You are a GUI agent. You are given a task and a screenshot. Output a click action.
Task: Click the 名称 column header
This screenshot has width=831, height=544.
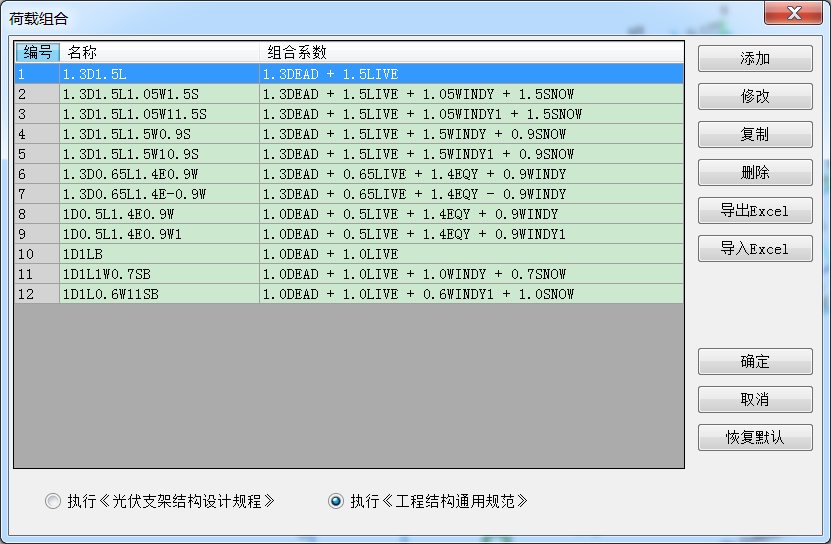pos(160,53)
